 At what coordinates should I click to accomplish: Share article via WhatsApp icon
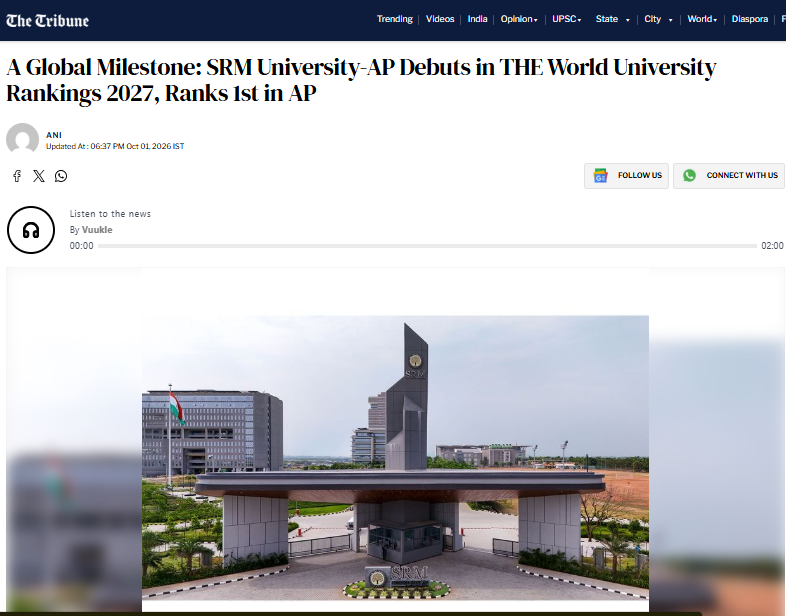(x=61, y=176)
